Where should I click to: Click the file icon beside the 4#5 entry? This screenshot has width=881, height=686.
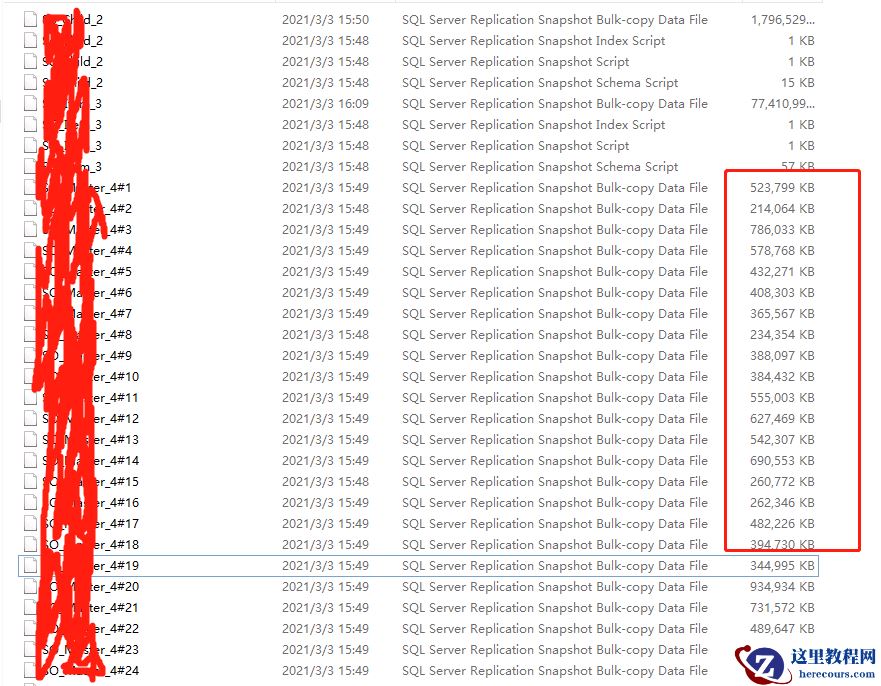click(x=30, y=271)
